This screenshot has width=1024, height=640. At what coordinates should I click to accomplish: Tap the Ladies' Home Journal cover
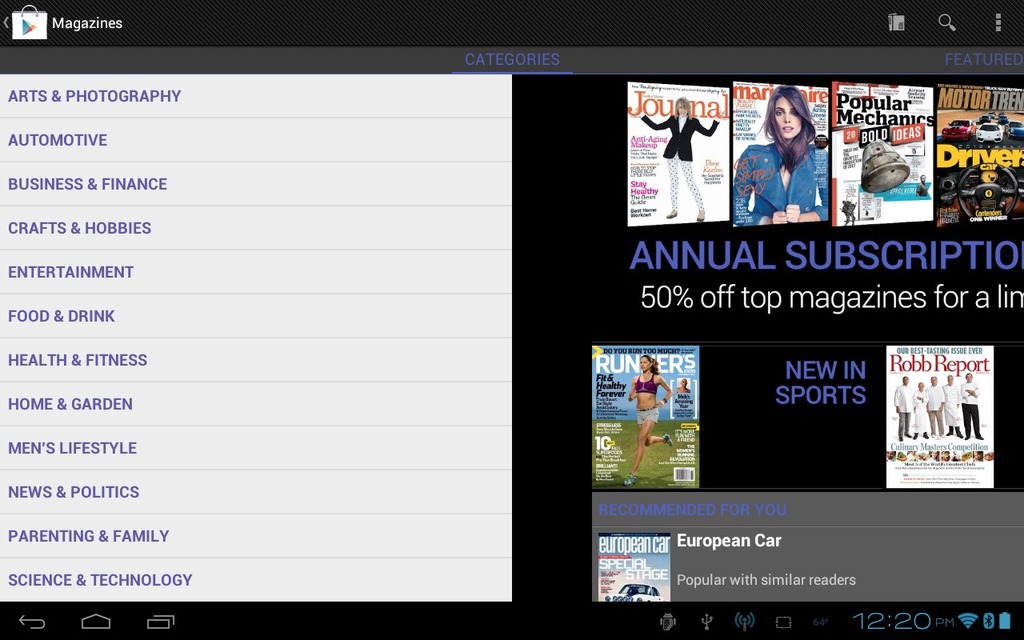coord(678,154)
